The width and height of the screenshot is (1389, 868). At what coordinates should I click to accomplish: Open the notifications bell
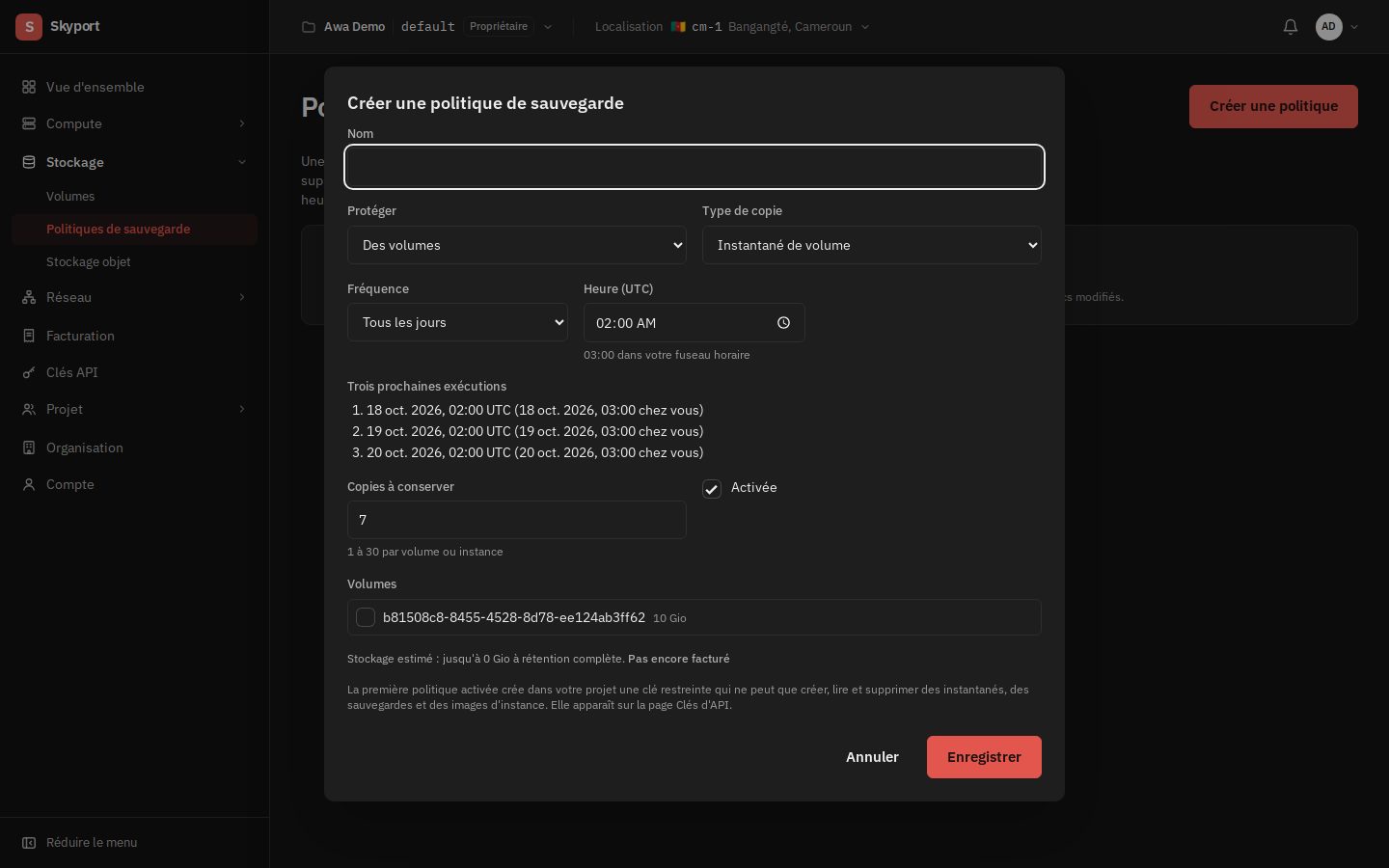1291,27
